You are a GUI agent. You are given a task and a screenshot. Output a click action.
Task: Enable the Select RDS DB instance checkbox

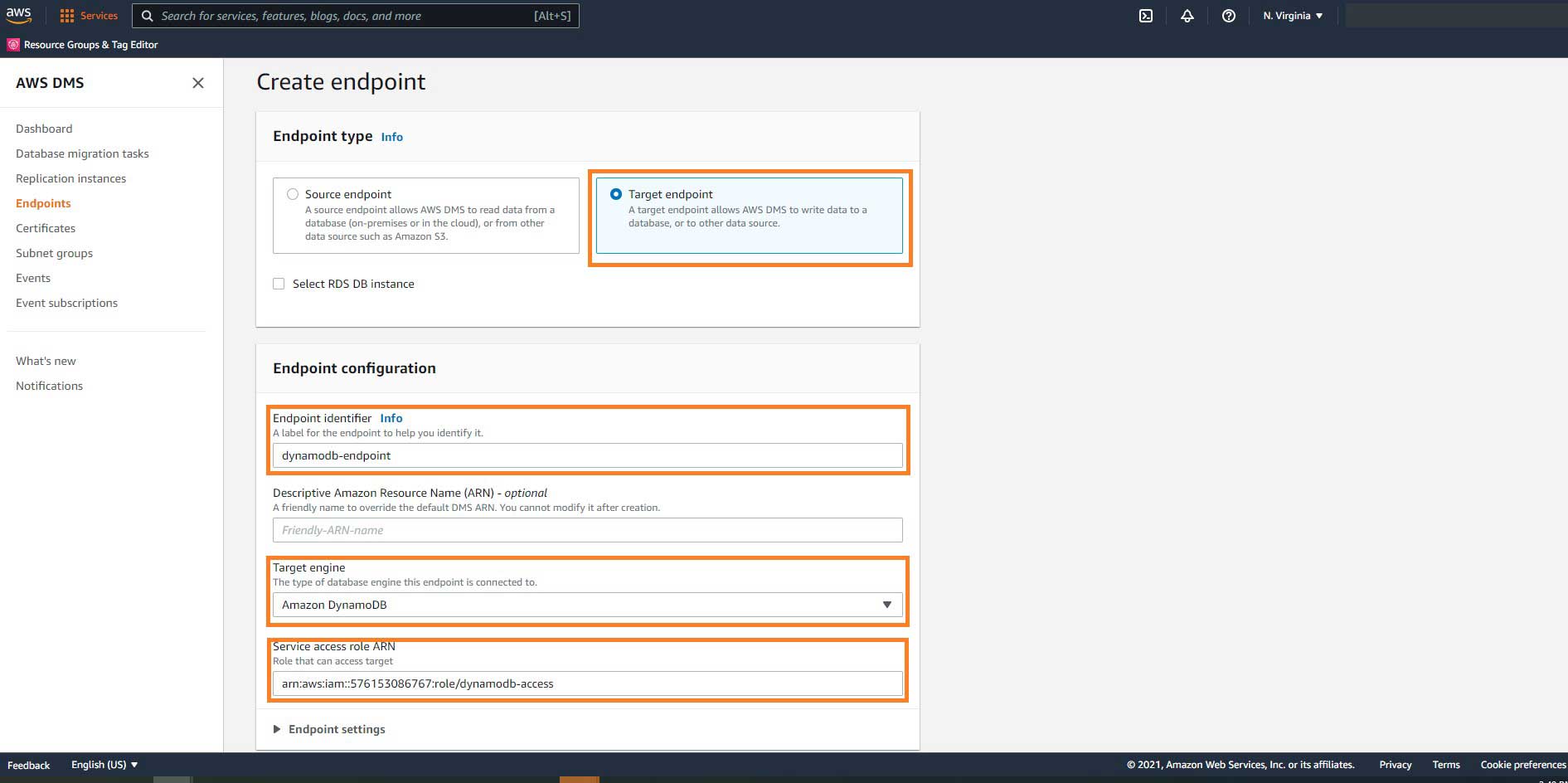click(x=279, y=284)
